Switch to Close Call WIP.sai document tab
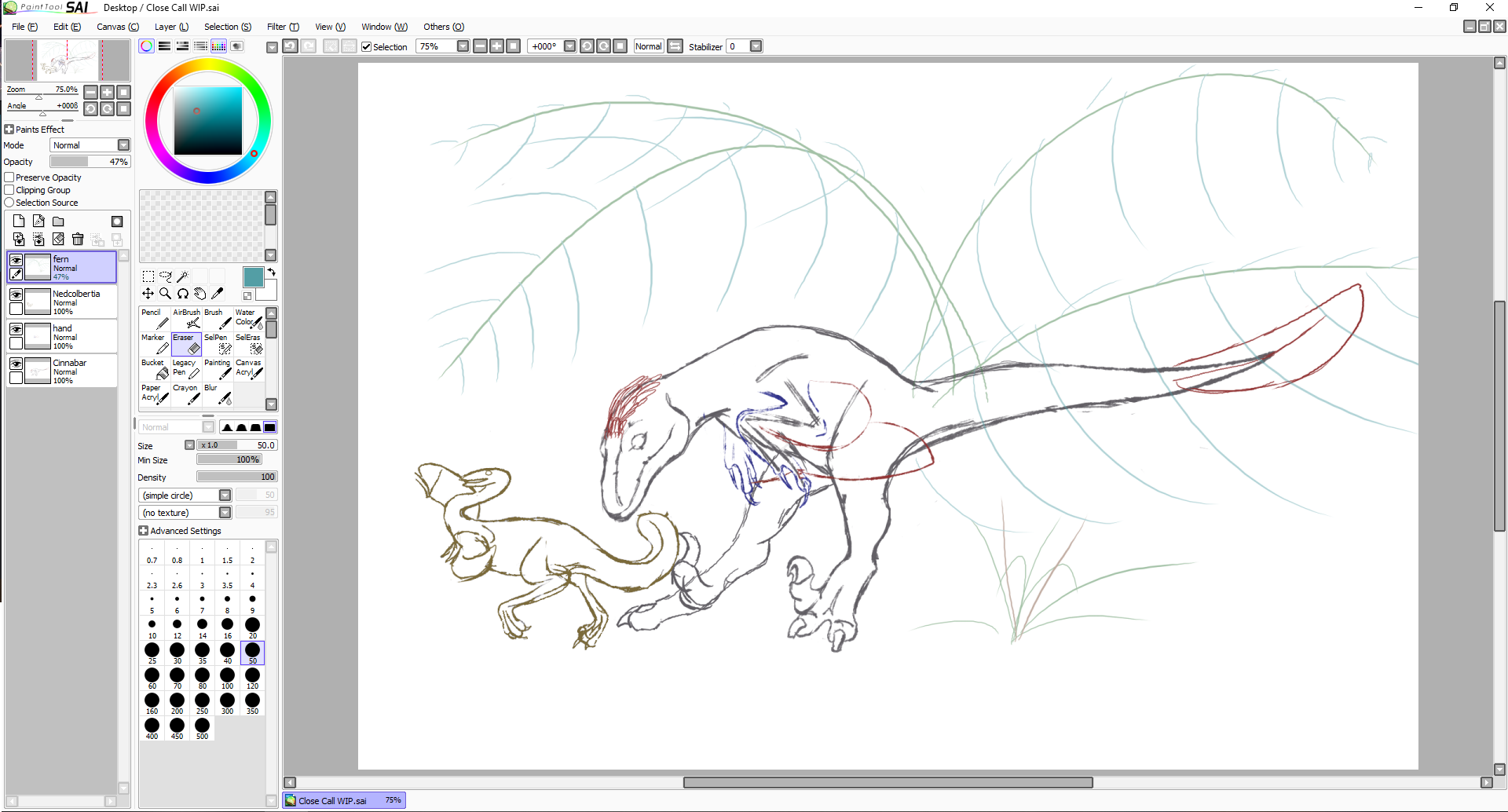The height and width of the screenshot is (812, 1508). coord(333,801)
